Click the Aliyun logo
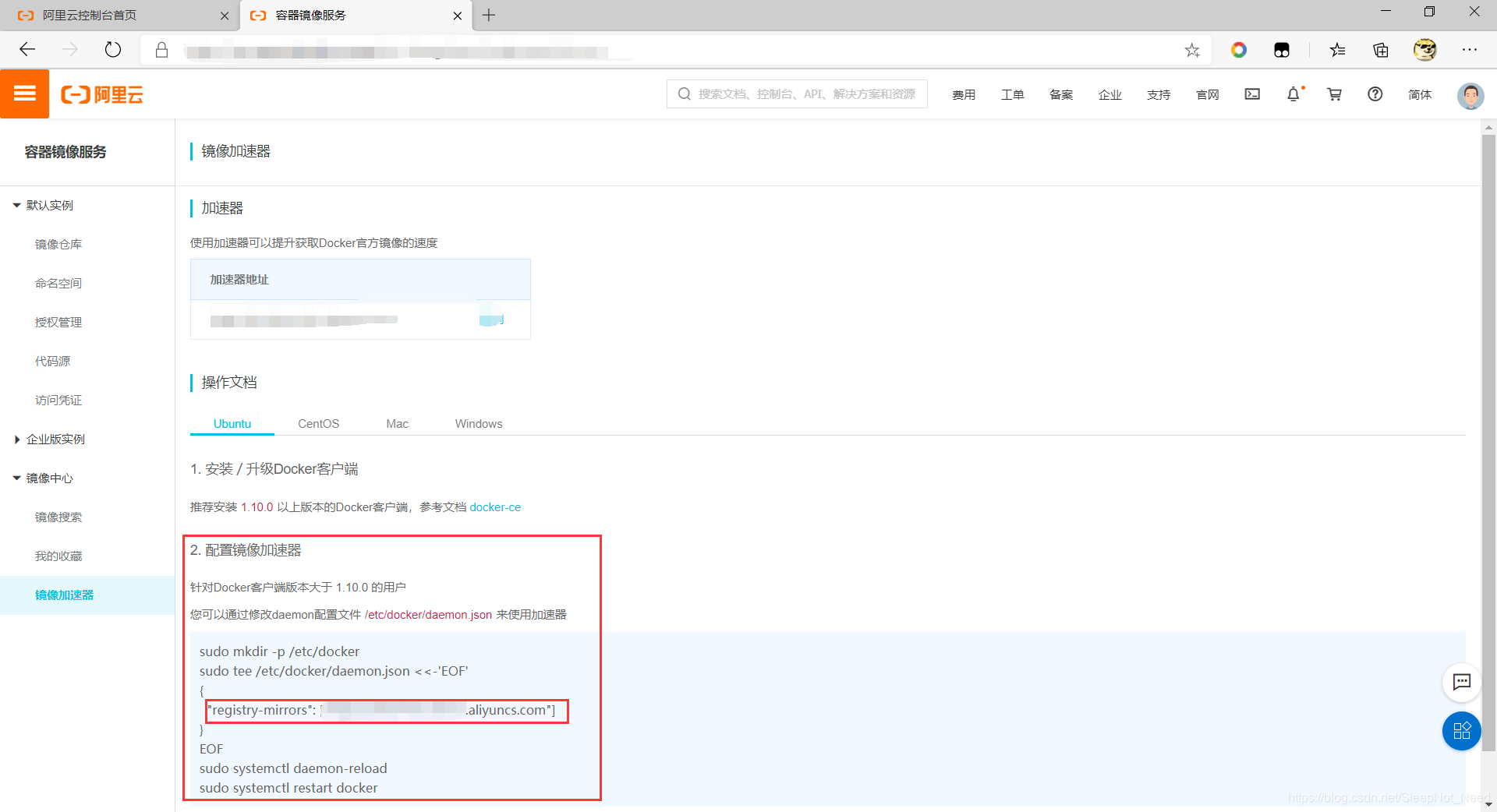Image resolution: width=1497 pixels, height=812 pixels. point(102,94)
